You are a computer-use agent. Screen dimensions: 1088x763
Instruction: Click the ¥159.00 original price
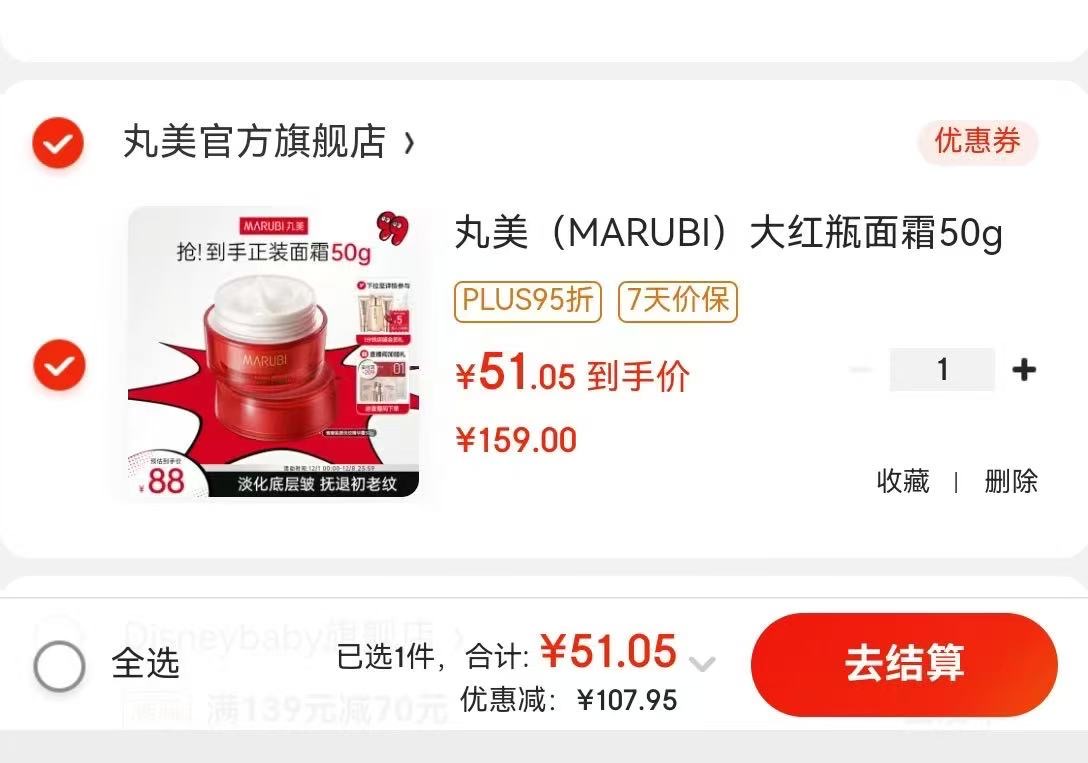point(516,440)
